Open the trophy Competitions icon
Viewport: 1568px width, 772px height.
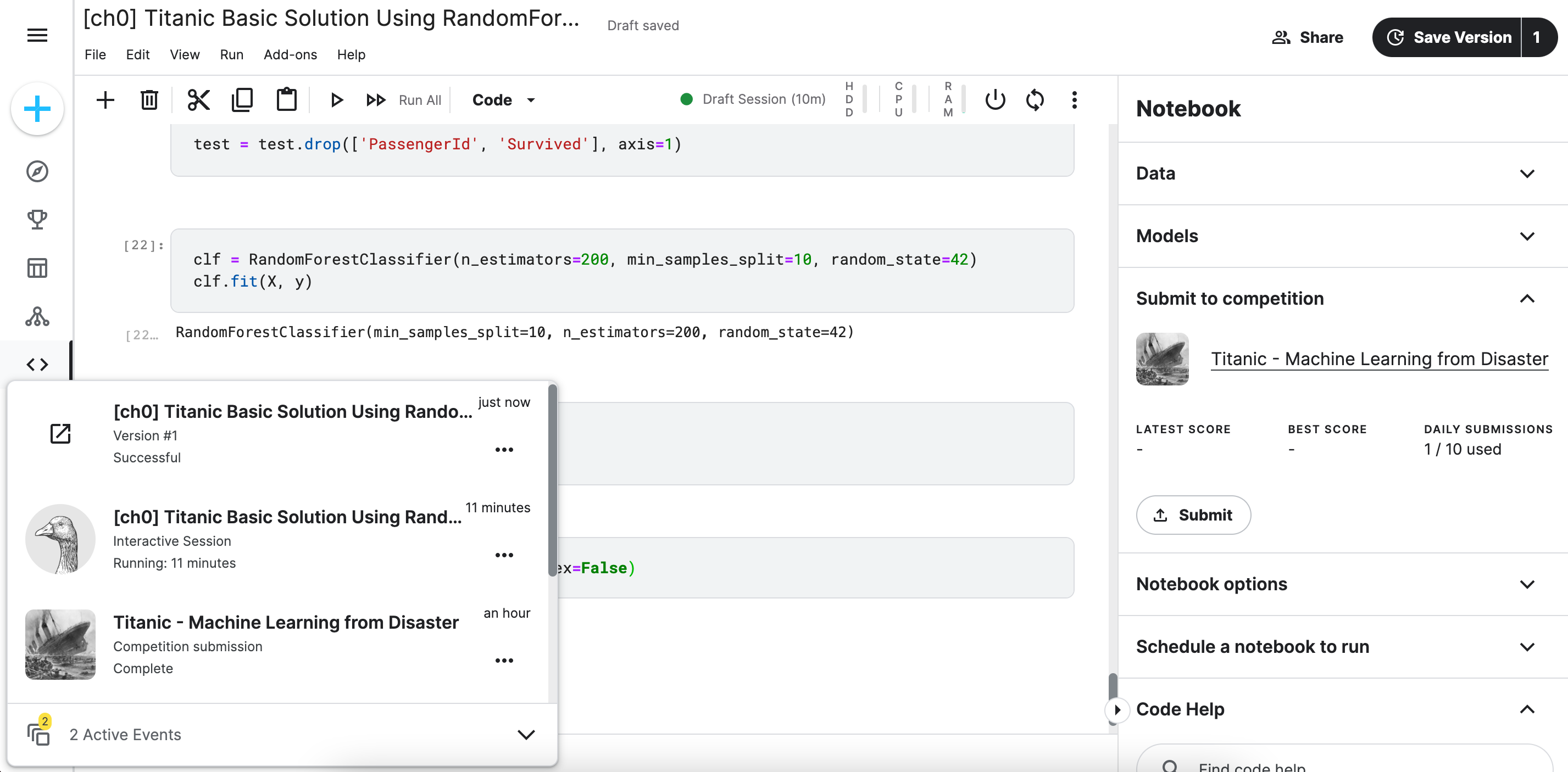(37, 220)
